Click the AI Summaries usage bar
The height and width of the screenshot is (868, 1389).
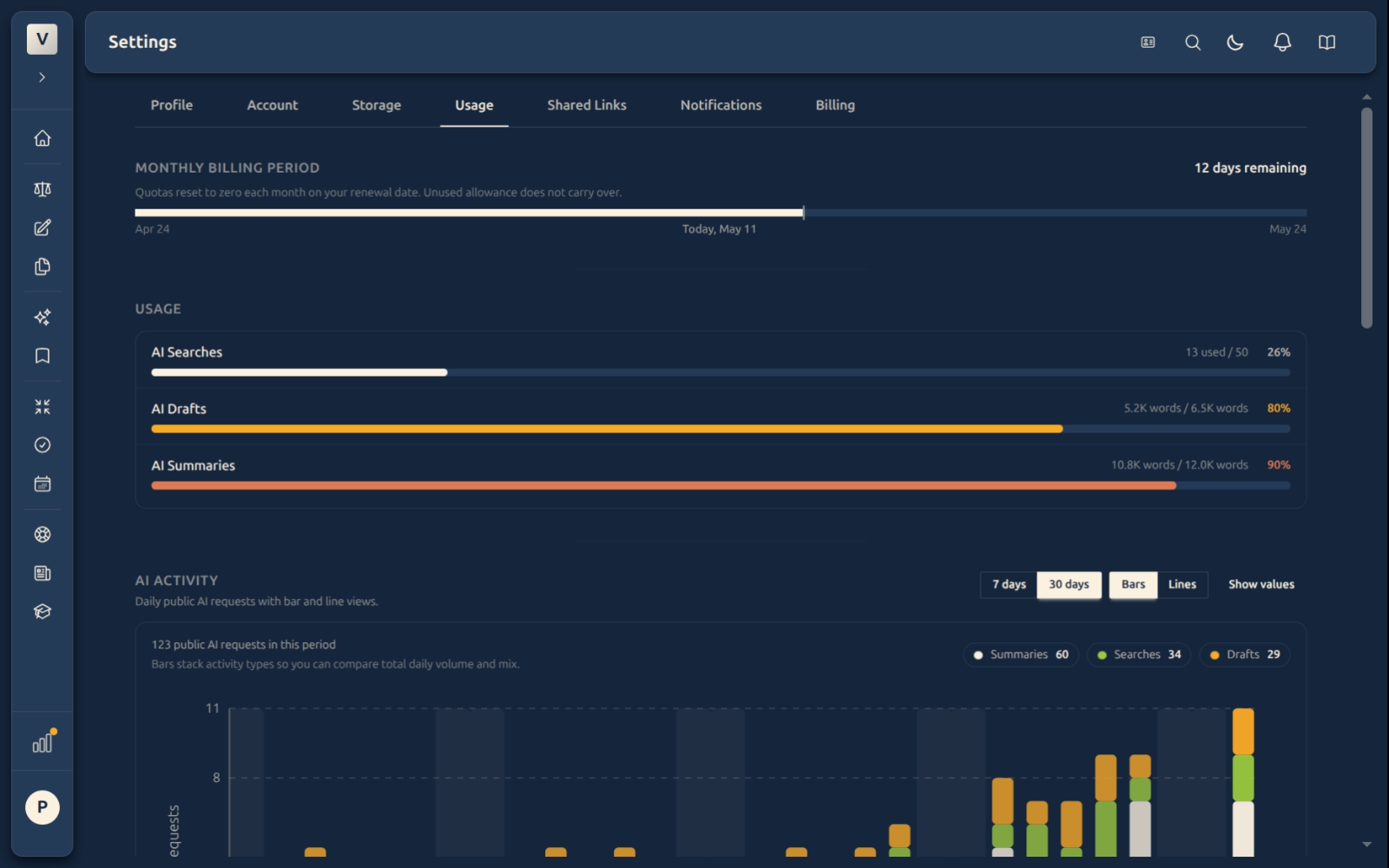pyautogui.click(x=721, y=486)
